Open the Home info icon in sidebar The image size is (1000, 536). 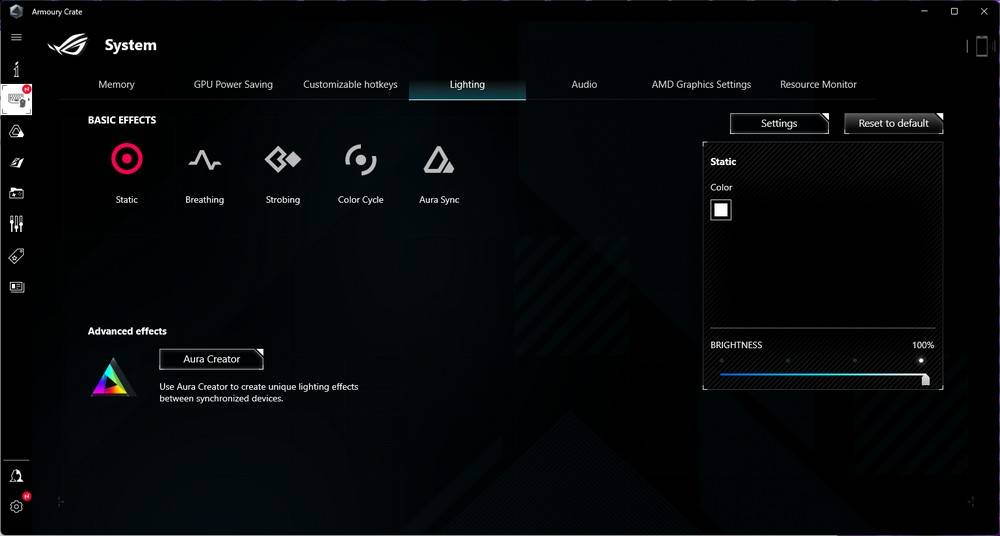(x=17, y=69)
